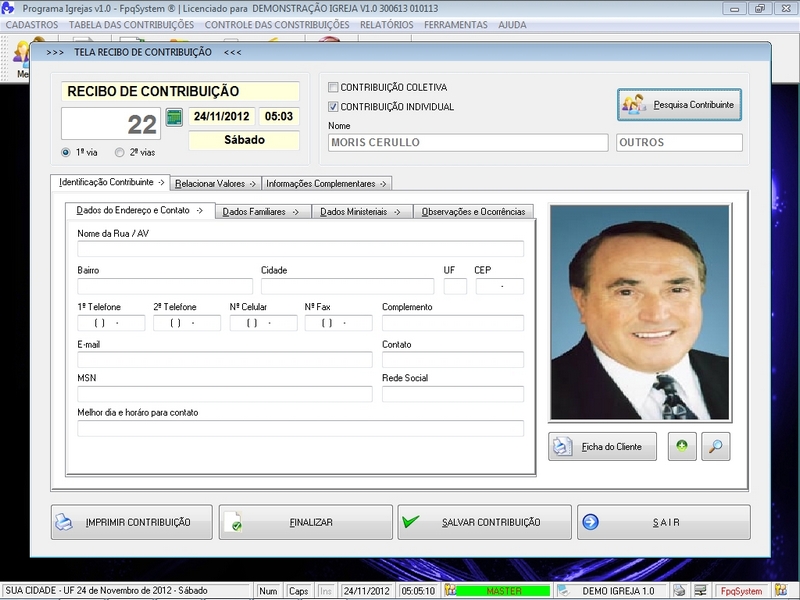Click the printer icon in status bar
800x600 pixels.
click(680, 591)
